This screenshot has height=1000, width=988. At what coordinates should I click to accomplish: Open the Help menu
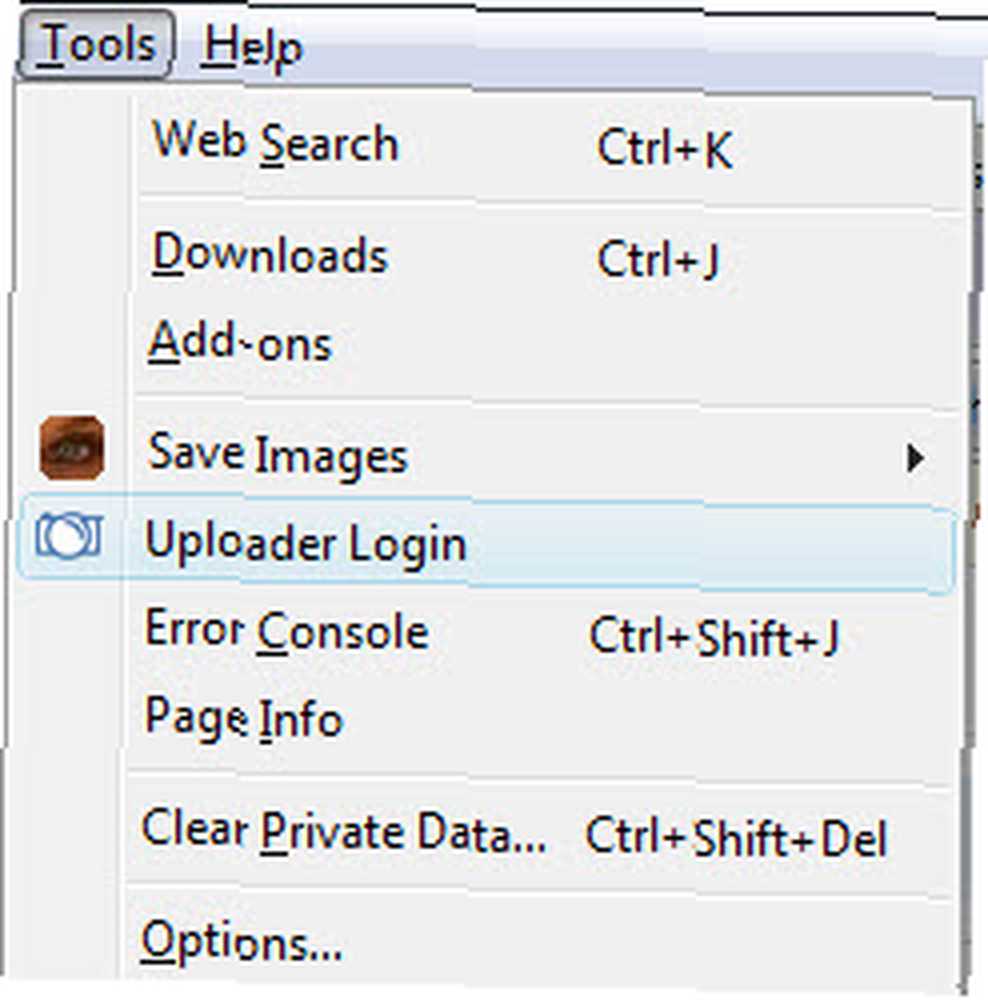[252, 46]
